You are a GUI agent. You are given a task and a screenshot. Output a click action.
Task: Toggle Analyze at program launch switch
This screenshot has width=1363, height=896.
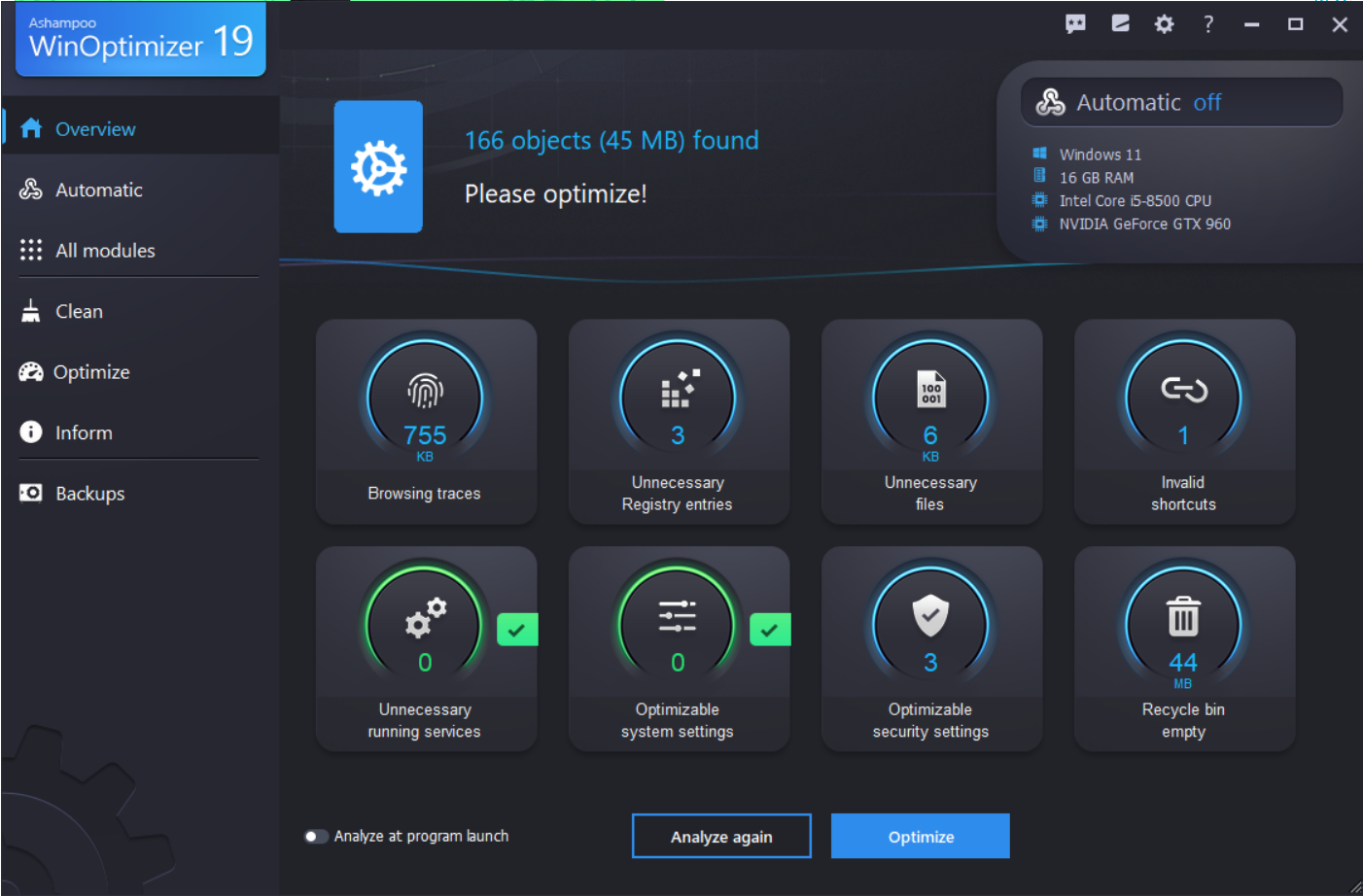(316, 837)
